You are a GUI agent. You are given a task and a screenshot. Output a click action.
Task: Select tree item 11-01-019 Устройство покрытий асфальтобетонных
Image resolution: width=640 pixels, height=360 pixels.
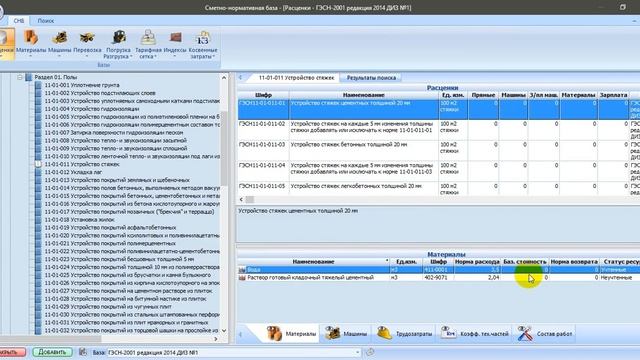110,227
